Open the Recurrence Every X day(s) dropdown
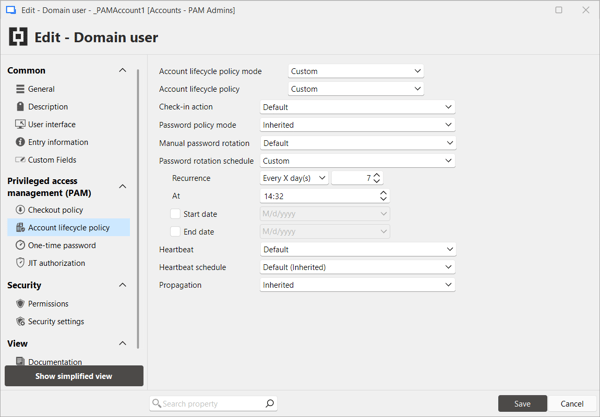Image resolution: width=600 pixels, height=417 pixels. tap(294, 178)
